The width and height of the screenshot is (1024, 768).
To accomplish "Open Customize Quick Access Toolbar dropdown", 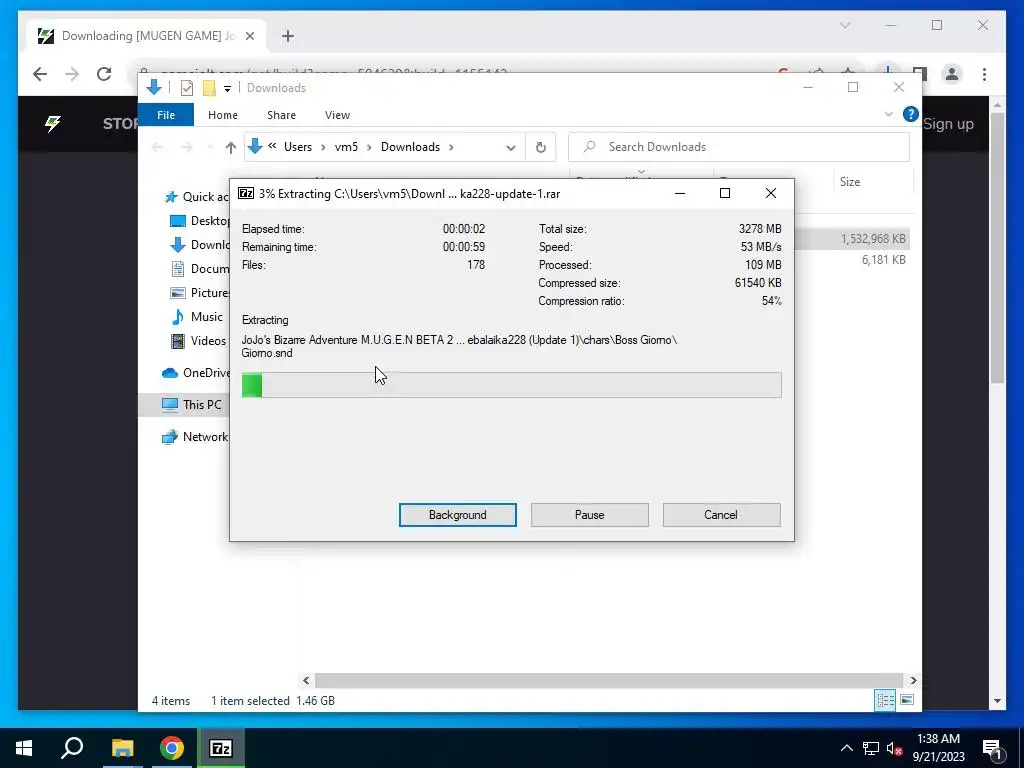I will pos(227,89).
